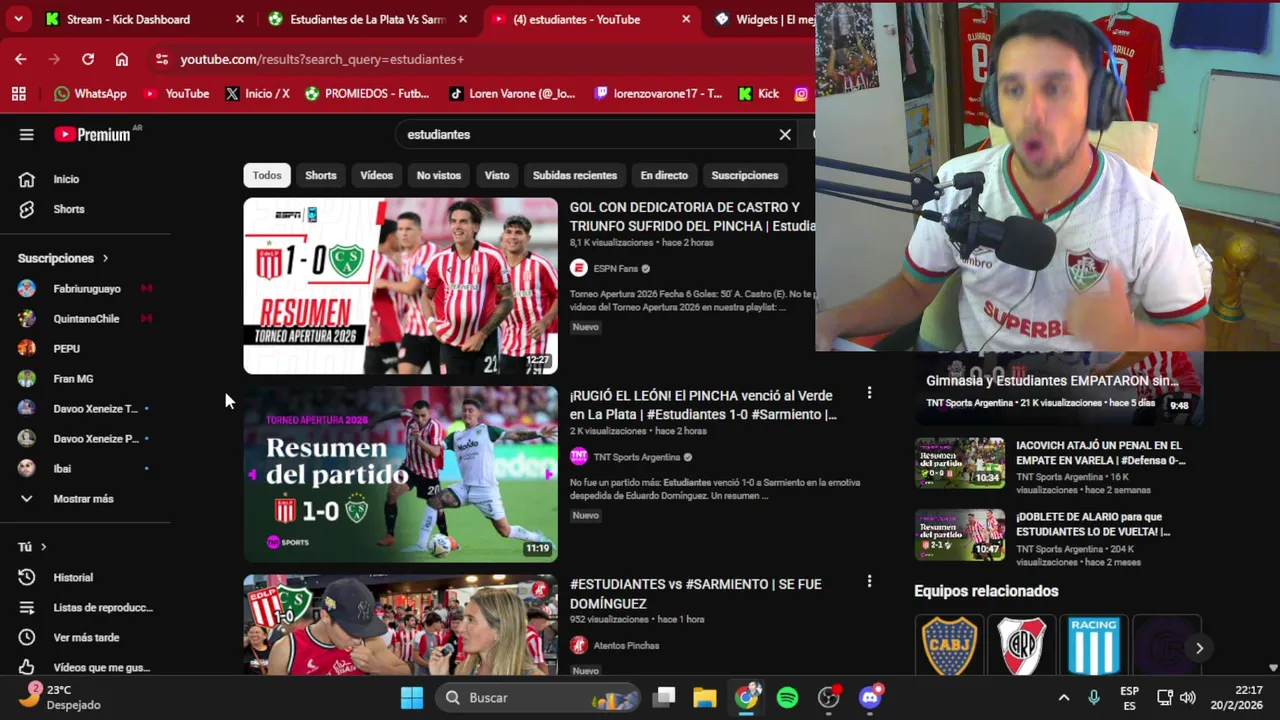Open the Instagram bookmark icon

point(801,93)
